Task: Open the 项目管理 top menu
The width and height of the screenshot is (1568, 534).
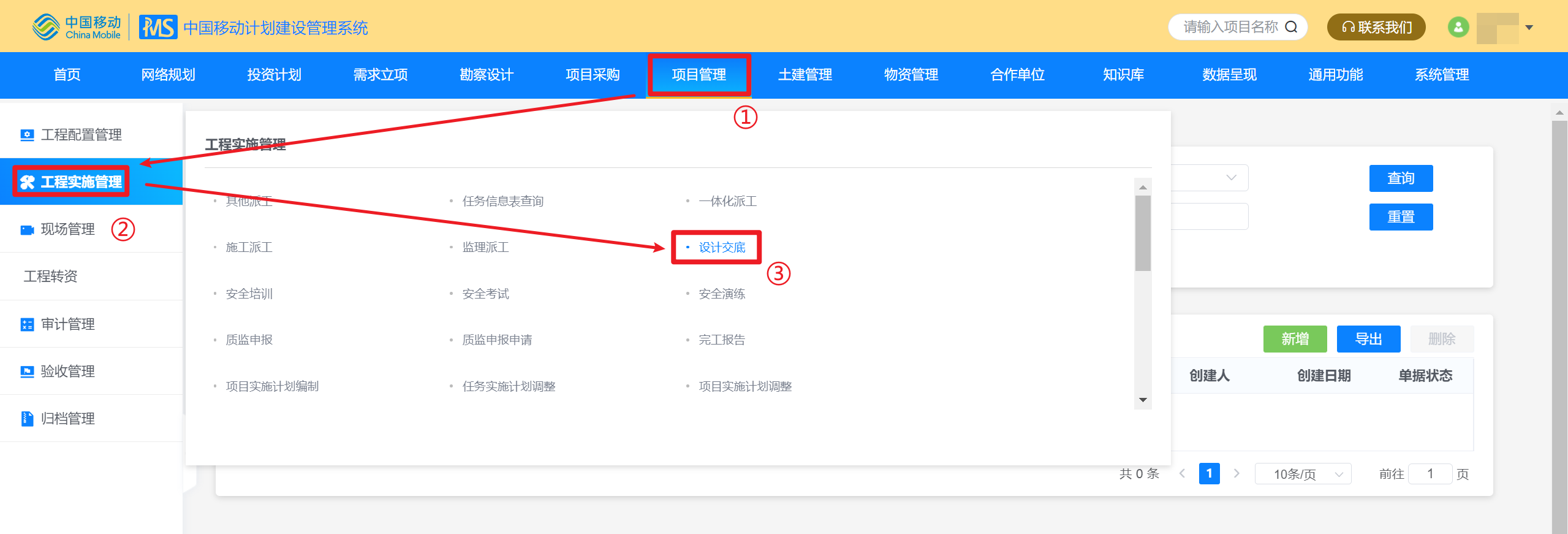Action: point(699,75)
